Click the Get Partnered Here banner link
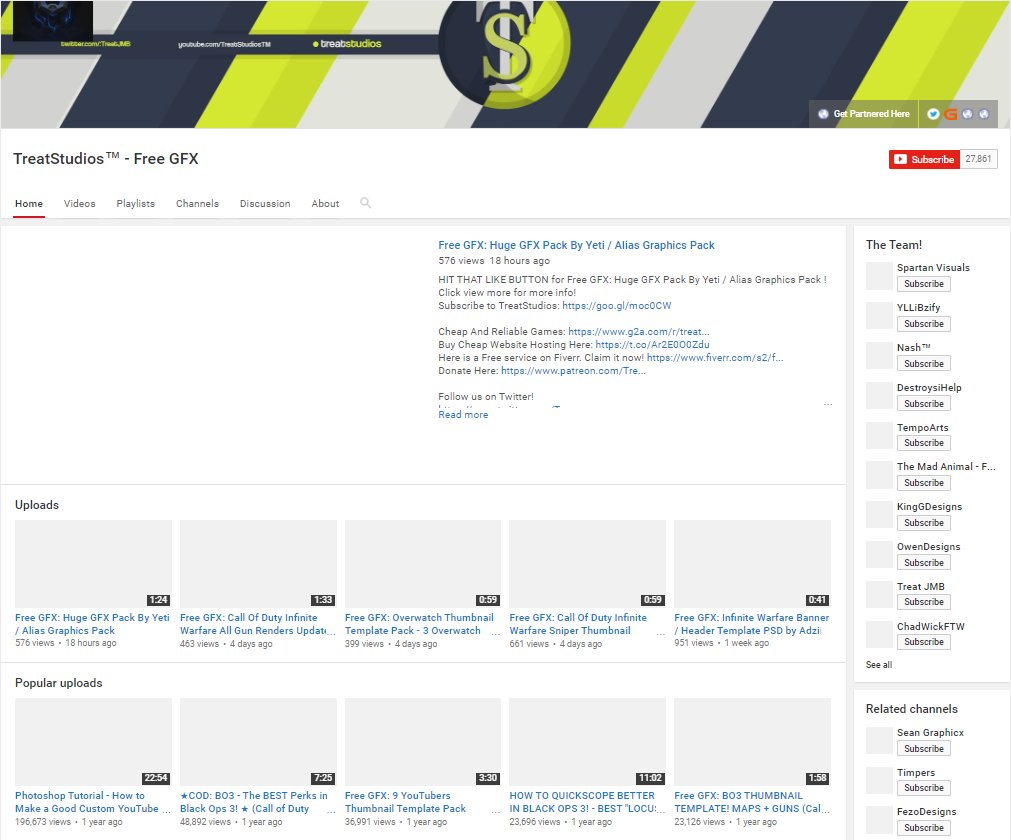The width and height of the screenshot is (1011, 840). (x=864, y=114)
